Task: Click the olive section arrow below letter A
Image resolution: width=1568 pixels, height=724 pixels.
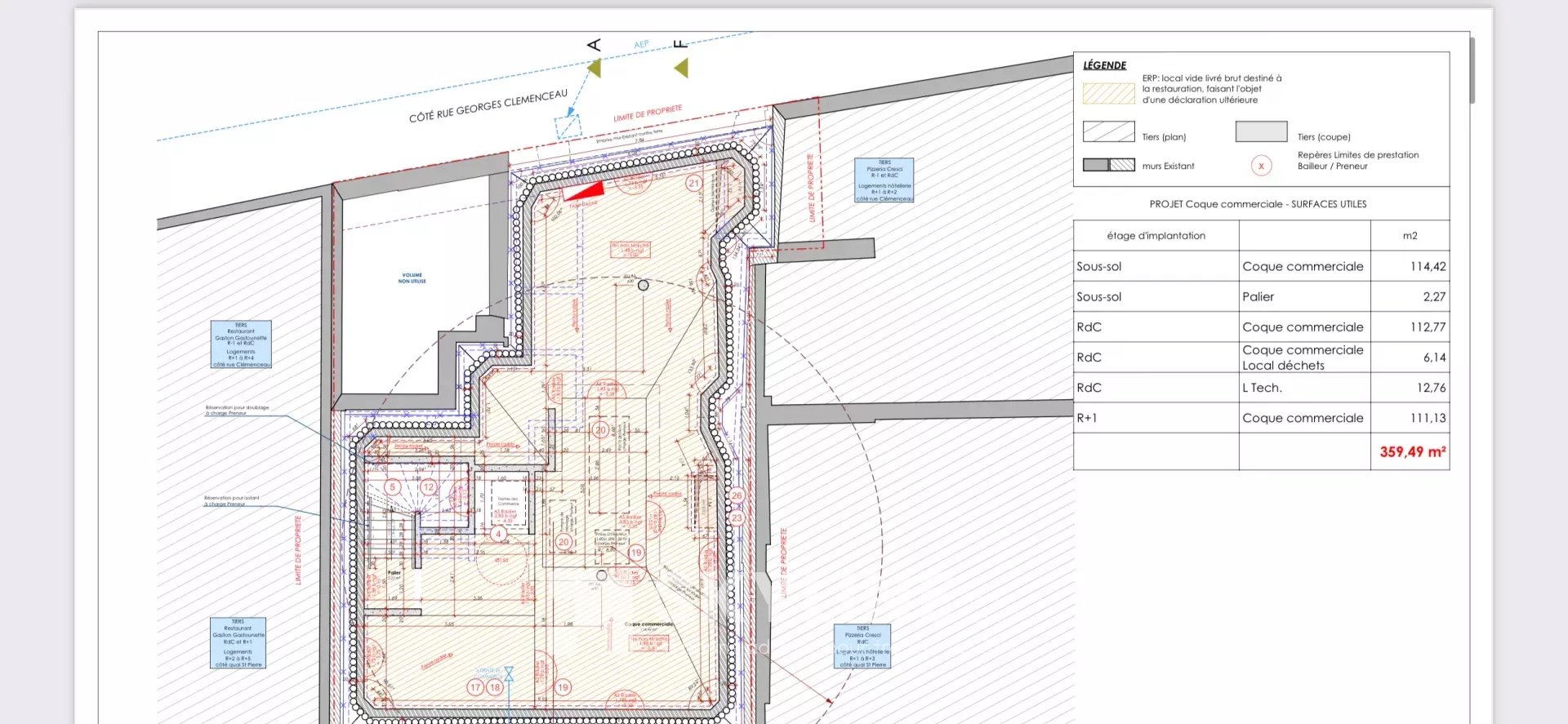Action: pyautogui.click(x=595, y=69)
